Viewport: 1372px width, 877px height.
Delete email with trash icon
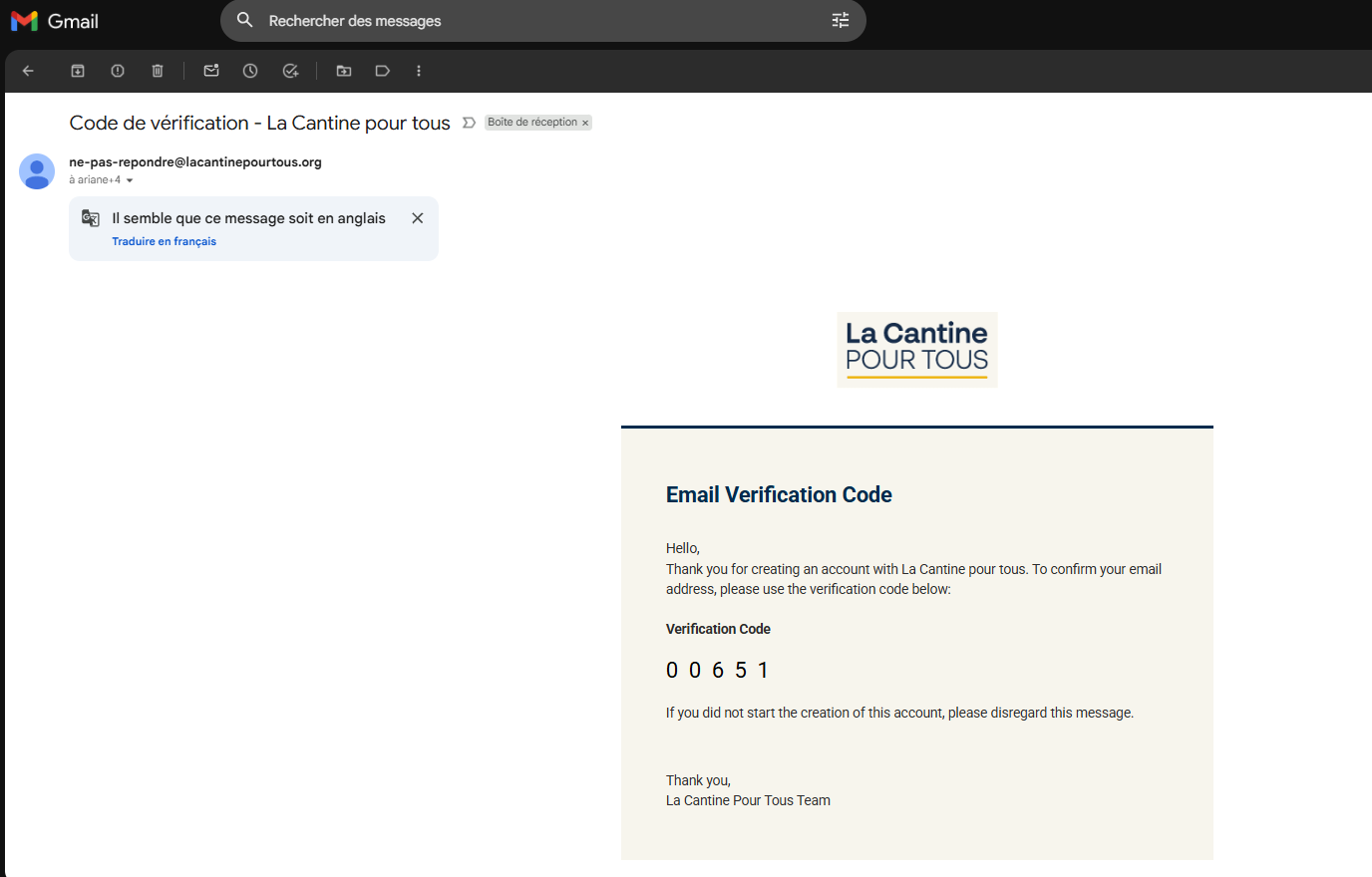[158, 71]
